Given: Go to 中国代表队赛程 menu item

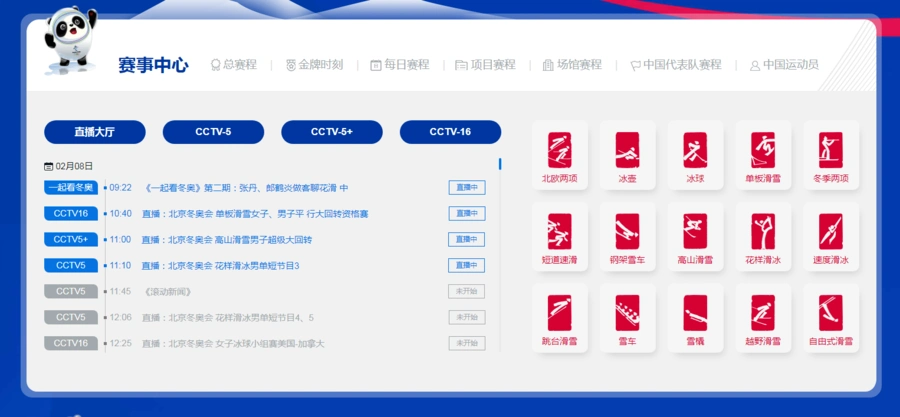Looking at the screenshot, I should coord(675,65).
